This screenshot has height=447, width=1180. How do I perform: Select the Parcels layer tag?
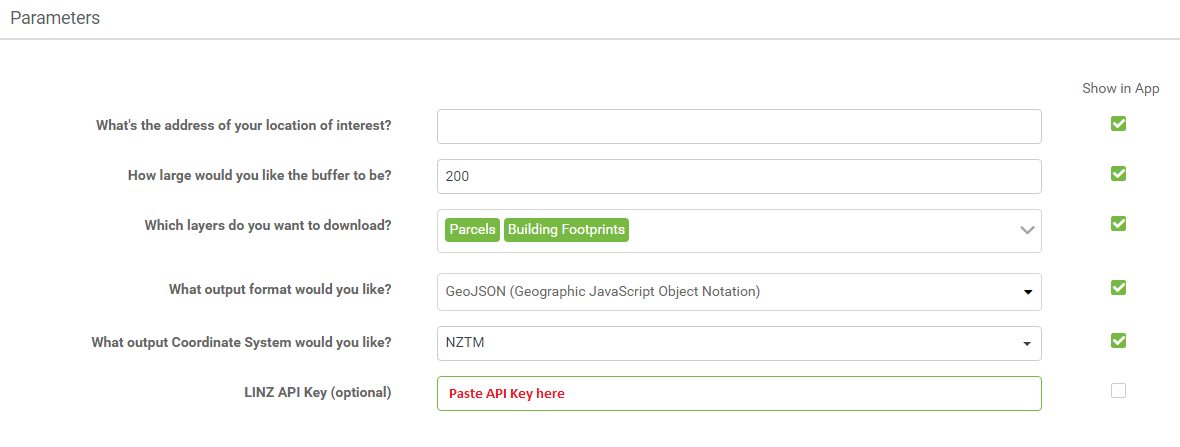click(x=473, y=230)
